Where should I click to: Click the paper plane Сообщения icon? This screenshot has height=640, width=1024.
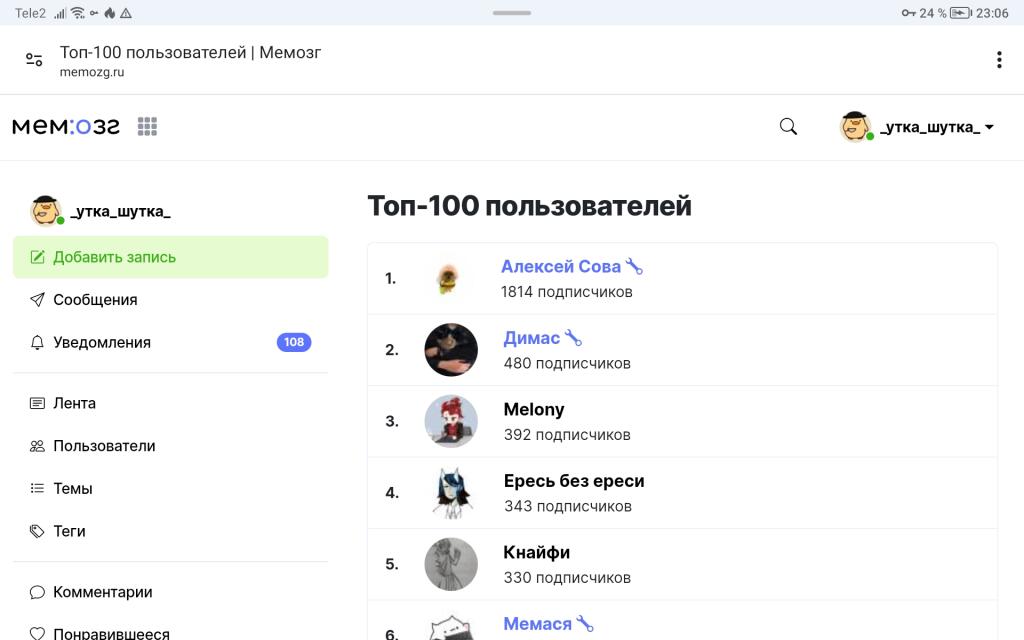coord(37,300)
